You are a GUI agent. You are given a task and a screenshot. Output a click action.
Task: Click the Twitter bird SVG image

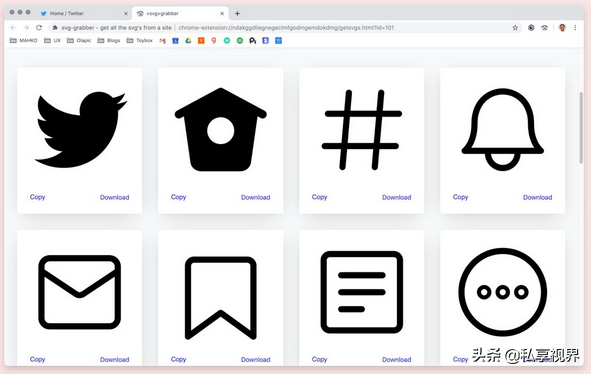[81, 129]
